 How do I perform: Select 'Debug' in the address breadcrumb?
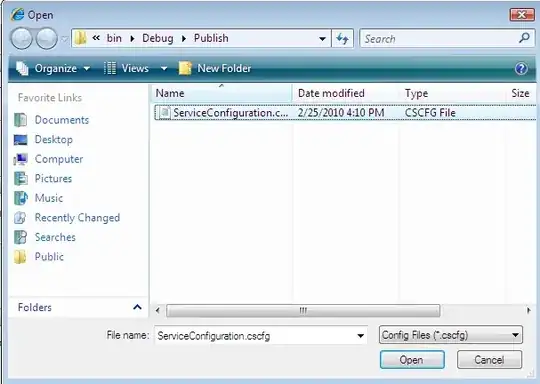[x=158, y=38]
